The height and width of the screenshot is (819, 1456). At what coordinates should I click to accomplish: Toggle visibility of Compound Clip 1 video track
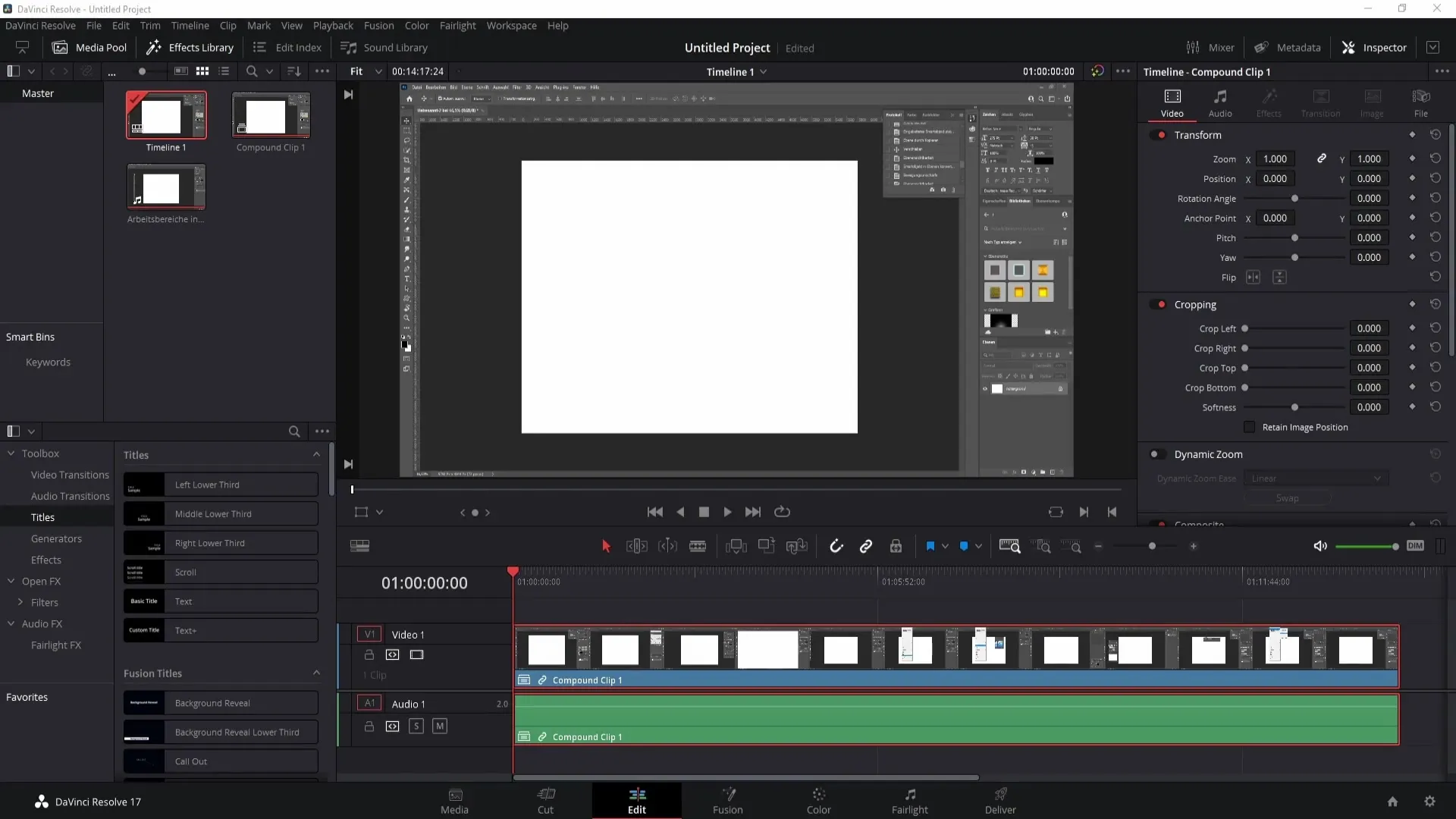click(x=416, y=654)
